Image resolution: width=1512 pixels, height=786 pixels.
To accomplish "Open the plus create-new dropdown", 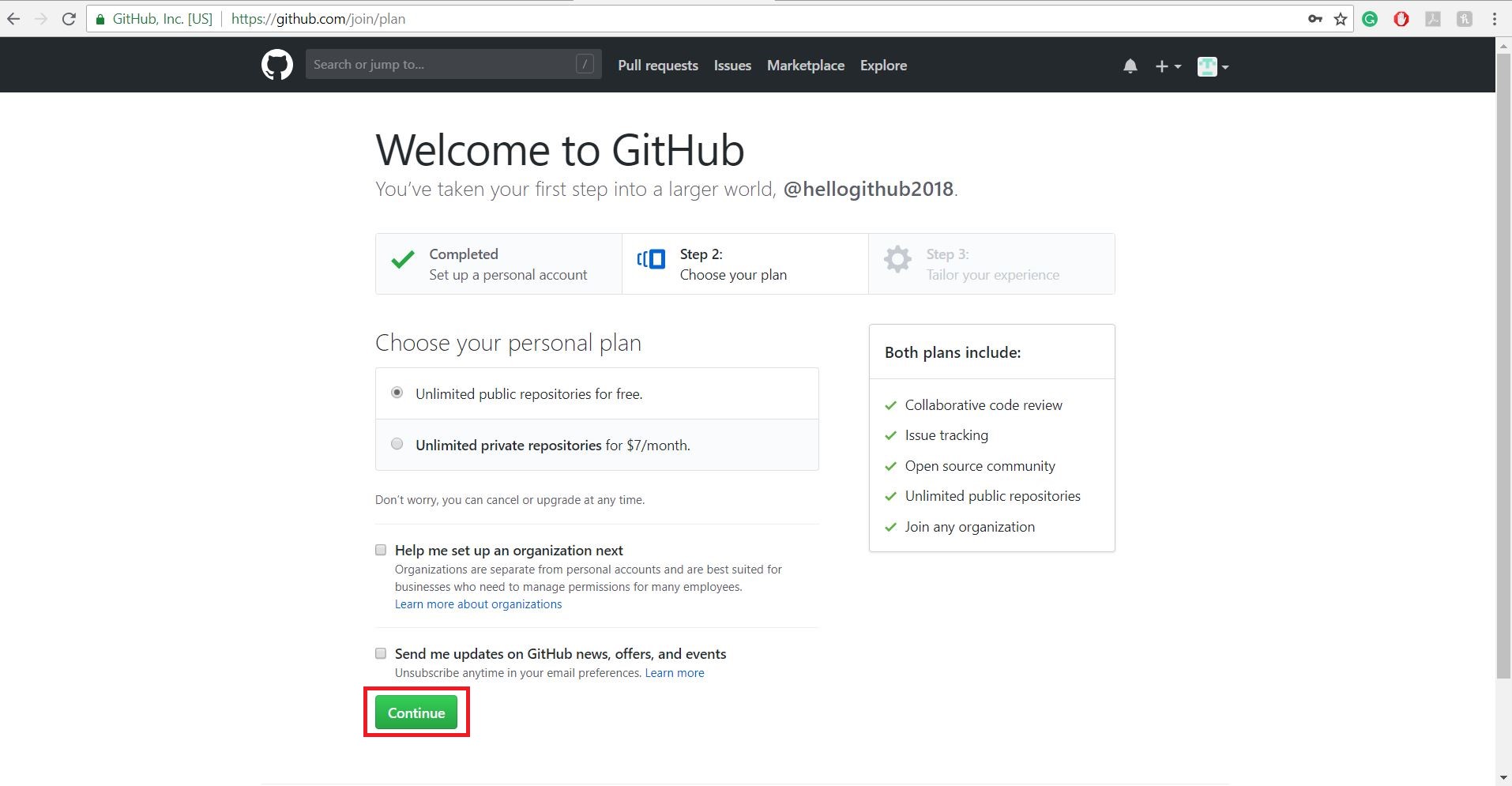I will pyautogui.click(x=1168, y=66).
